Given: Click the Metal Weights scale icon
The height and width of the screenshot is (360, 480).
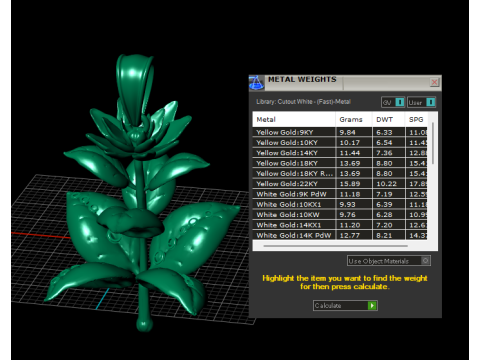Looking at the screenshot, I should 256,83.
